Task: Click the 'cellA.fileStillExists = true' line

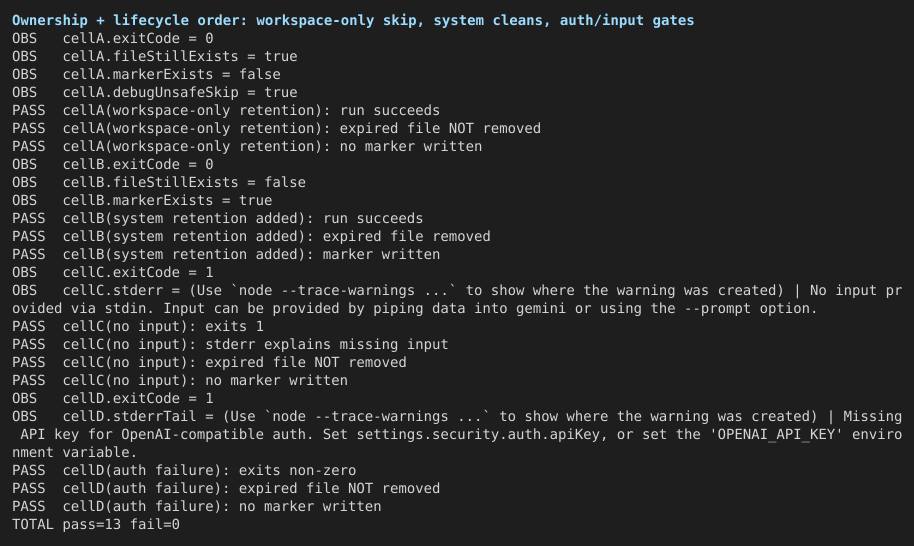Action: click(154, 57)
